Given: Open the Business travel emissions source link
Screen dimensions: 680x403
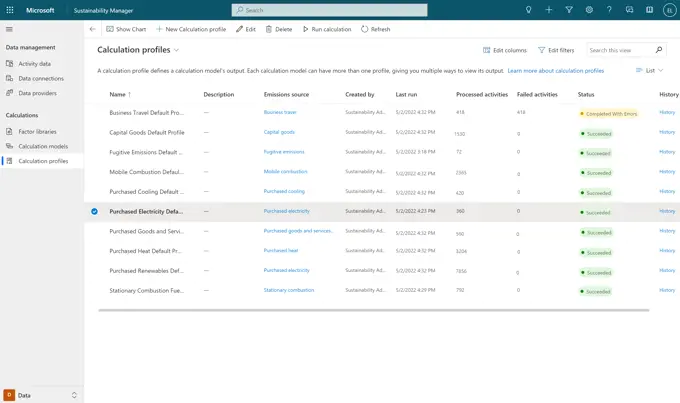Looking at the screenshot, I should [280, 113].
